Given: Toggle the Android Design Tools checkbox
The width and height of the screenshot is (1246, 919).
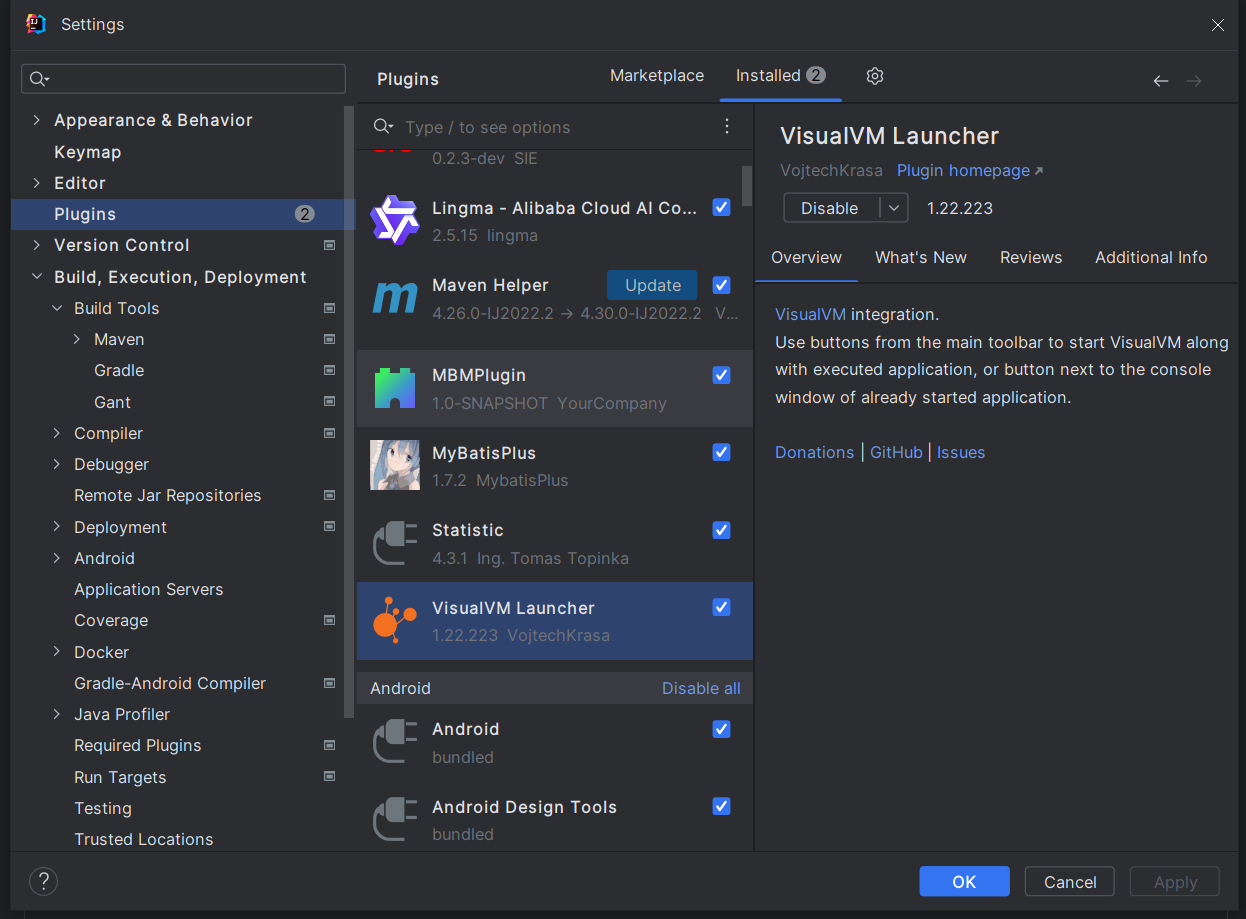Looking at the screenshot, I should coord(721,806).
